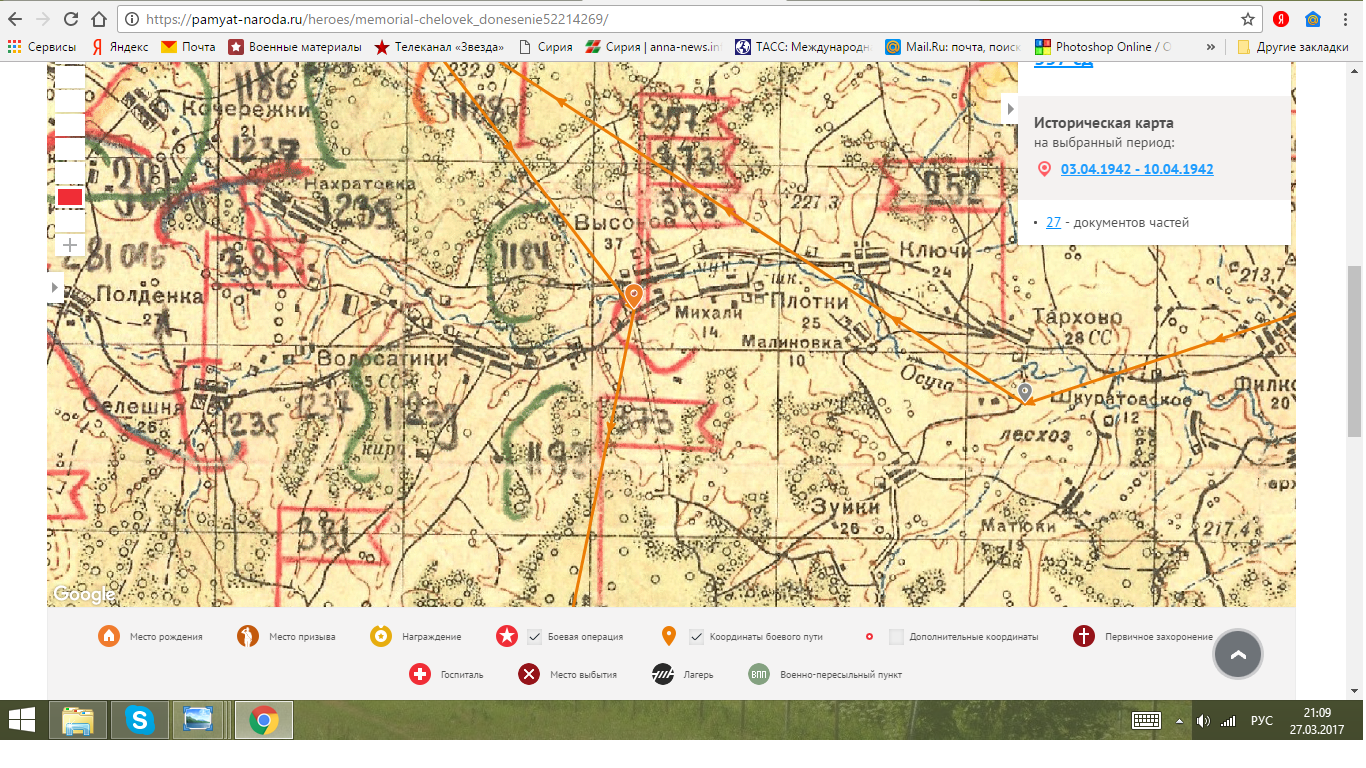Select the red level in map zoom control
The image size is (1366, 768).
70,197
